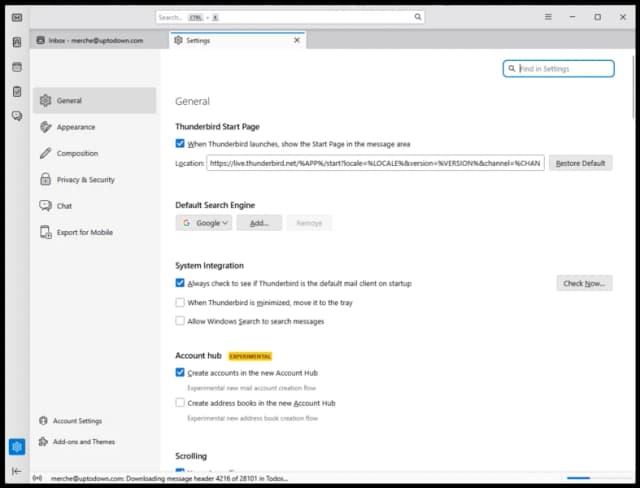Click the Remove search engine button

[x=309, y=223]
